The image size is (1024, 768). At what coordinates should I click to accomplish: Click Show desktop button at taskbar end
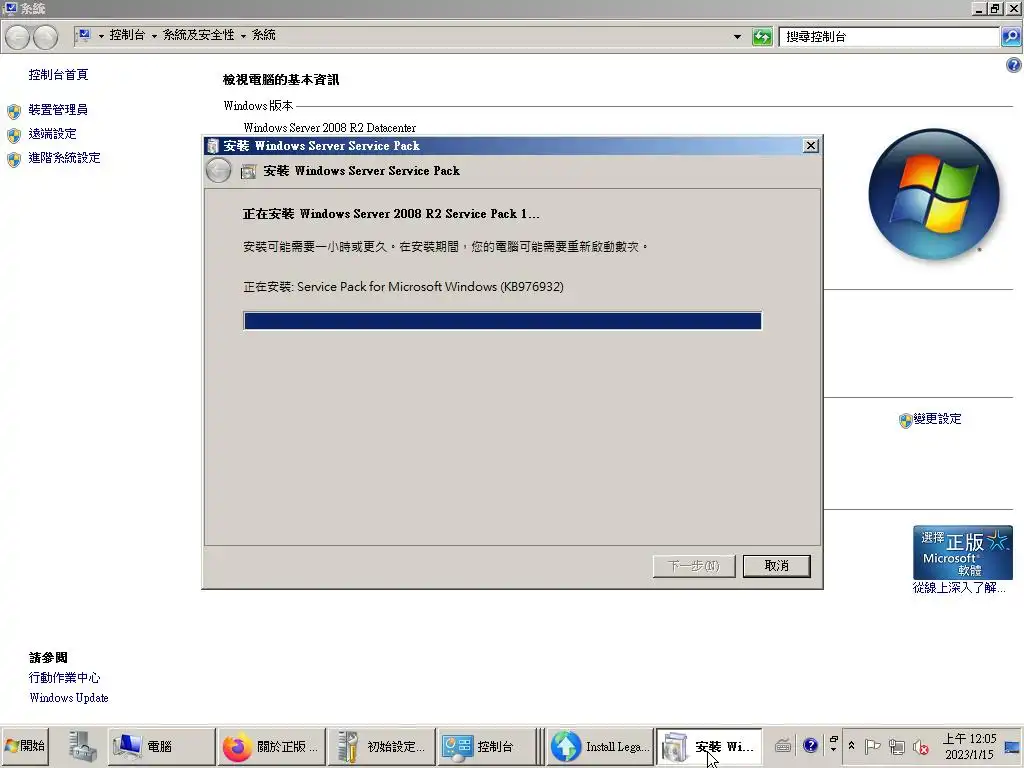click(x=1013, y=746)
